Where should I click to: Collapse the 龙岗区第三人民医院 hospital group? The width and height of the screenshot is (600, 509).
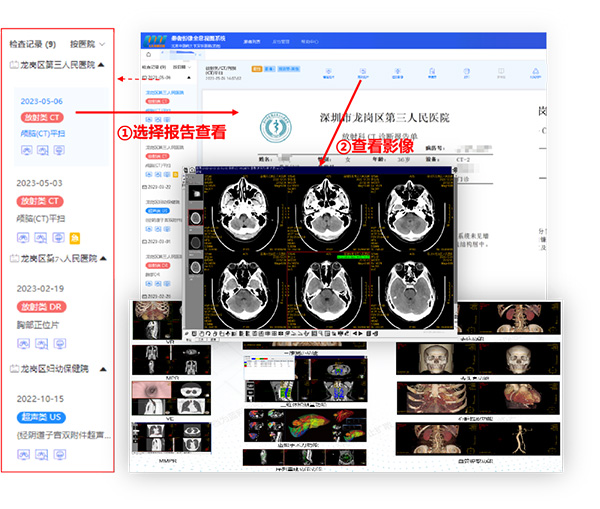click(103, 65)
